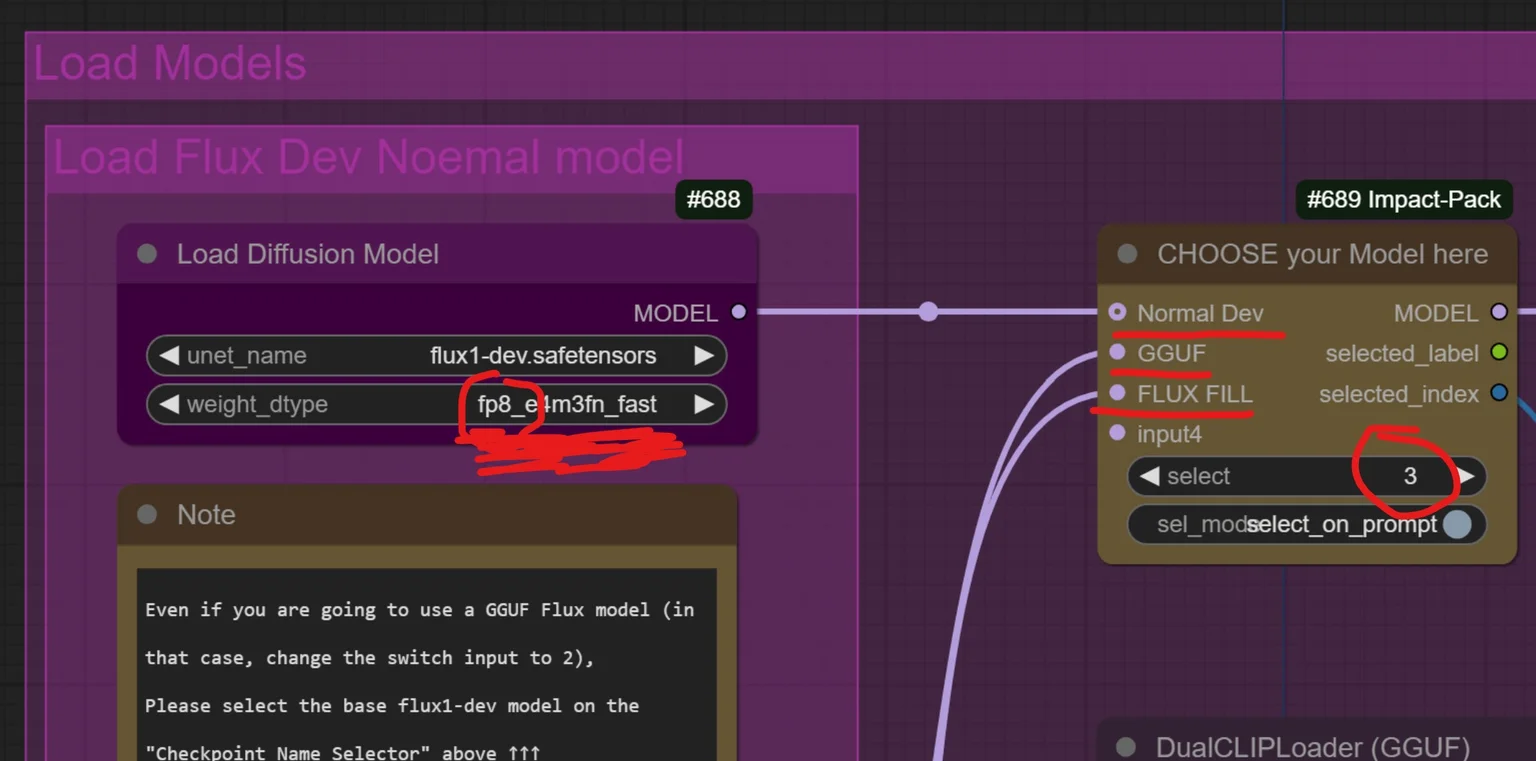The image size is (1536, 761).
Task: Select previous unet_name with left arrow
Action: tap(169, 355)
